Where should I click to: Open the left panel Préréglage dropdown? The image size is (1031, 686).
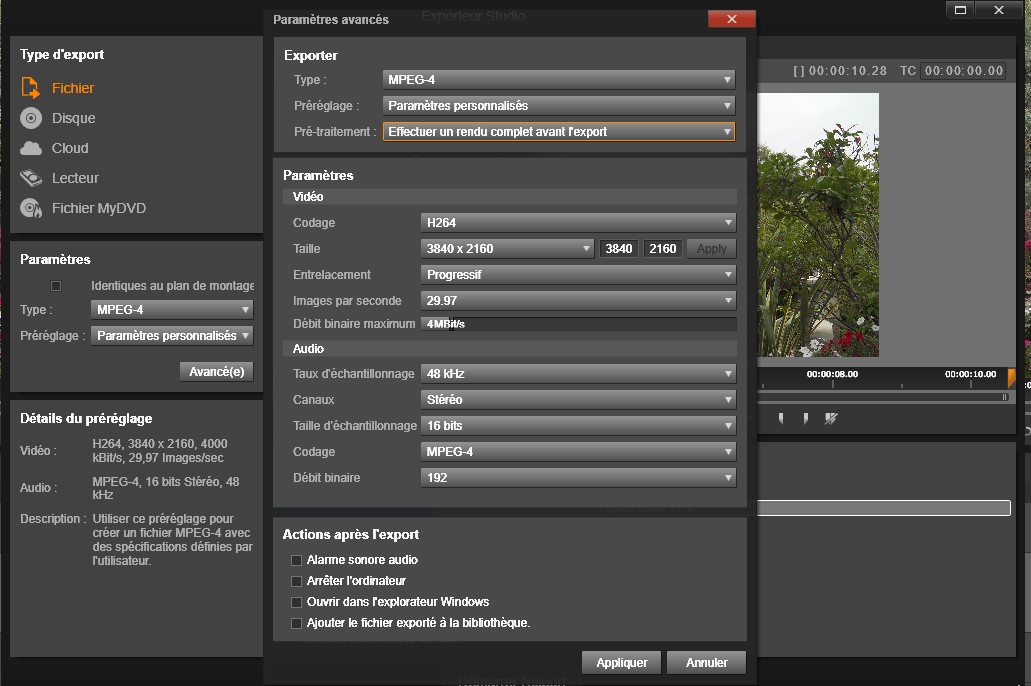(172, 335)
